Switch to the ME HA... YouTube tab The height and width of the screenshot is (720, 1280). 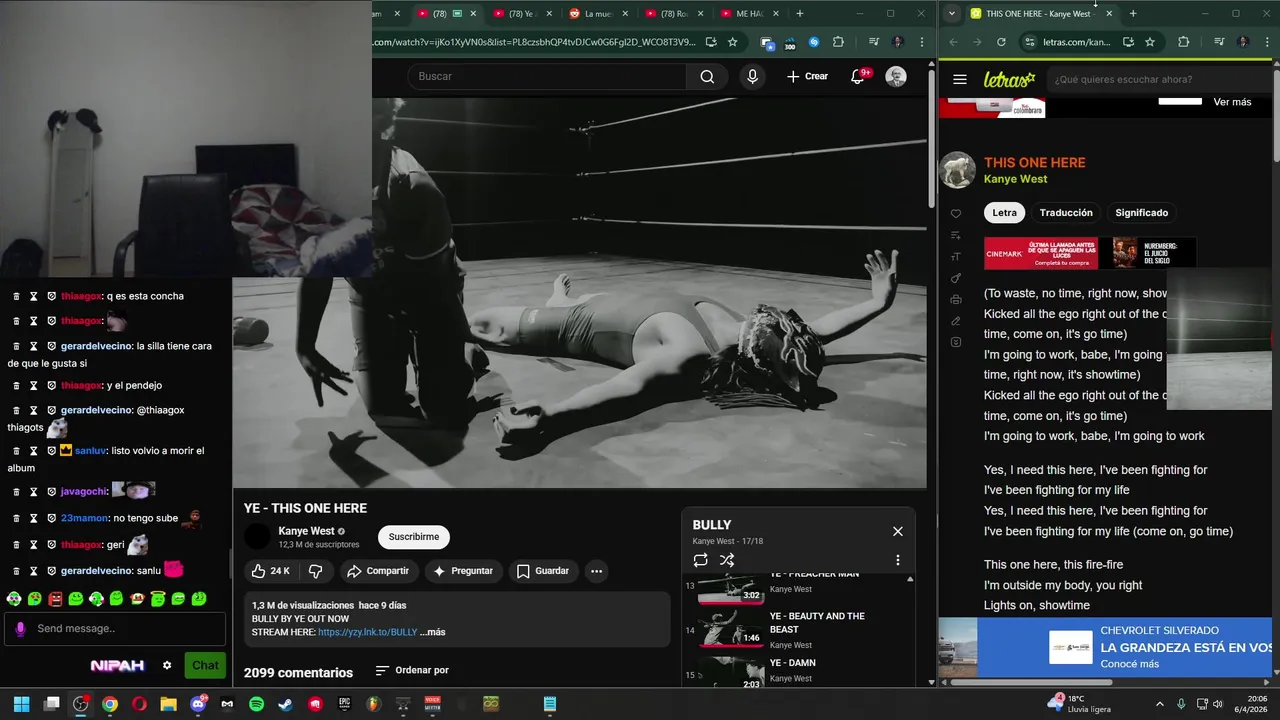(x=749, y=14)
